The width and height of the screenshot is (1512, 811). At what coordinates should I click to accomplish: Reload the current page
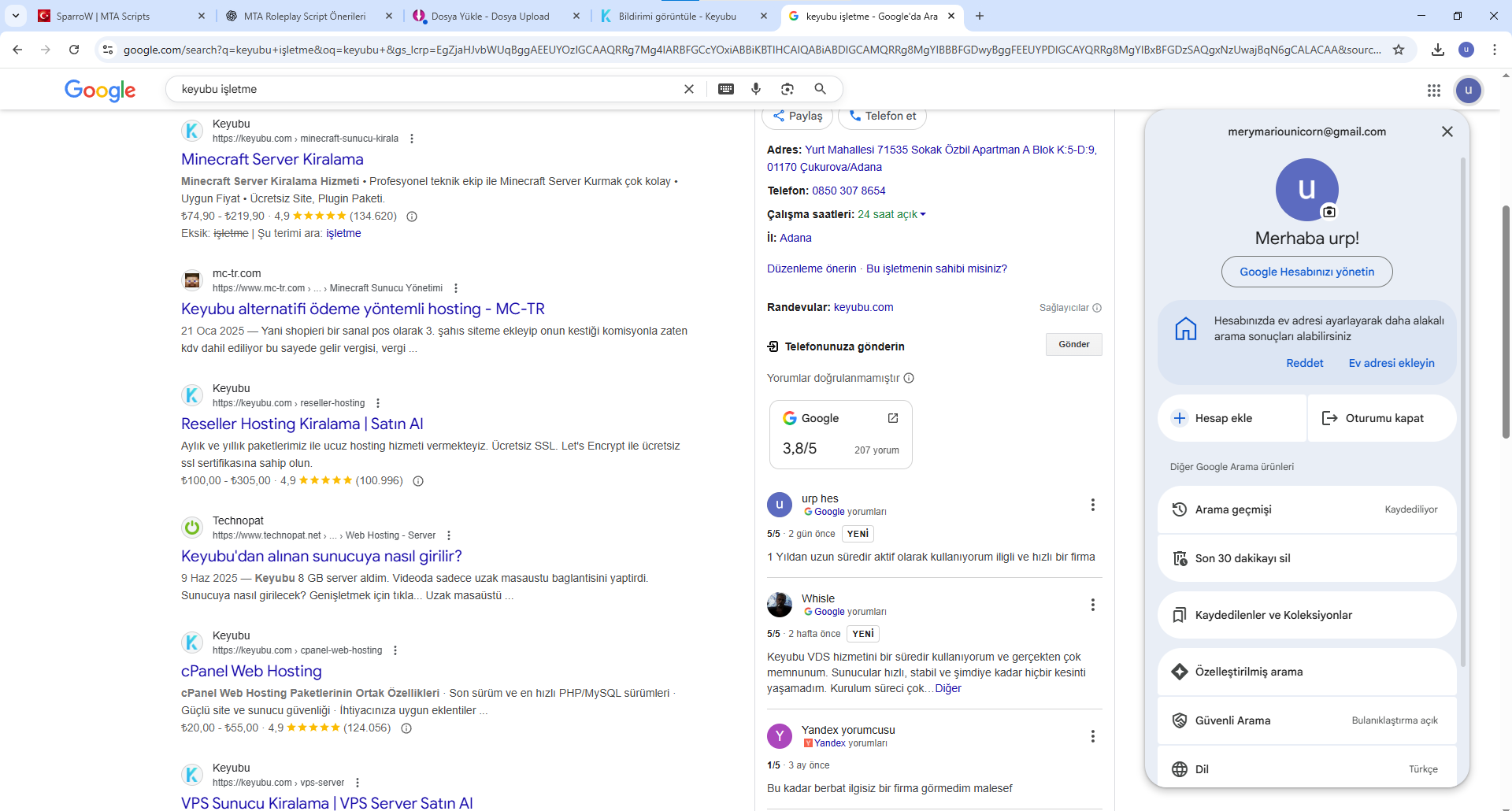pos(74,50)
